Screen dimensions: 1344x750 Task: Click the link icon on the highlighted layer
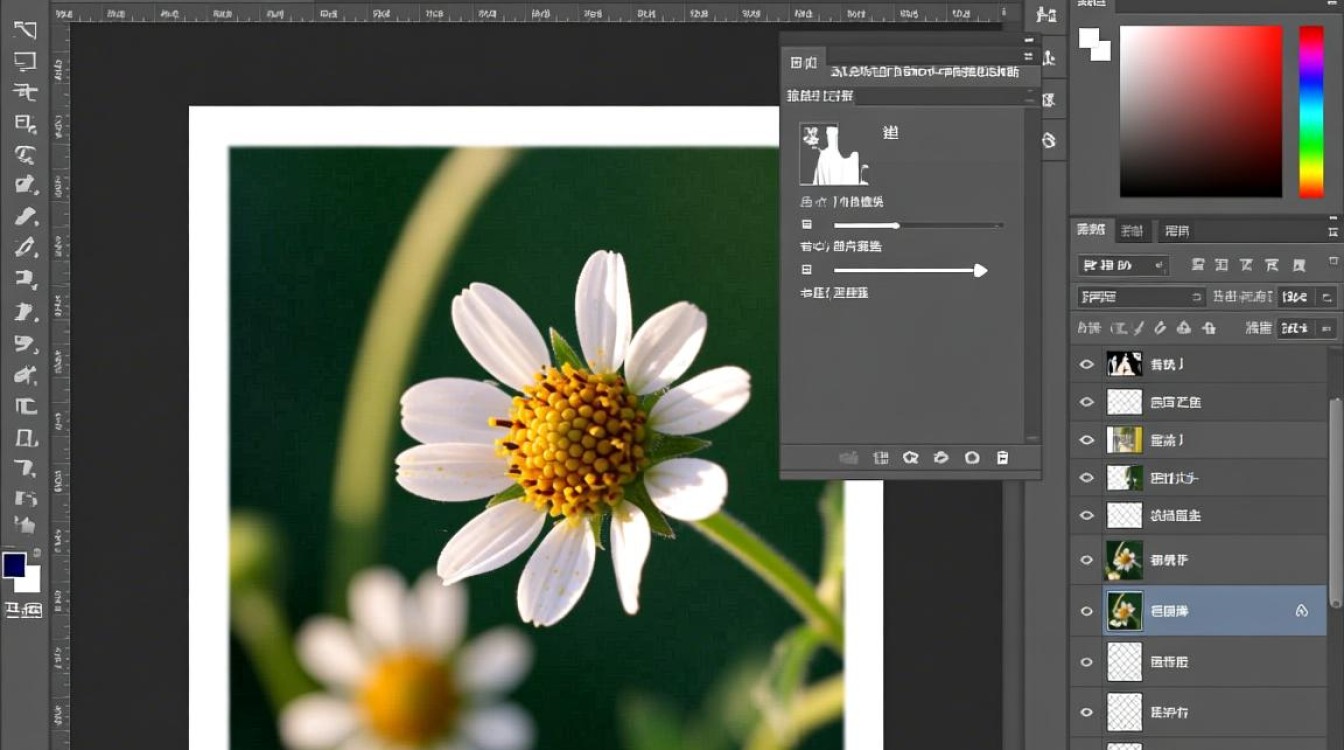1301,611
